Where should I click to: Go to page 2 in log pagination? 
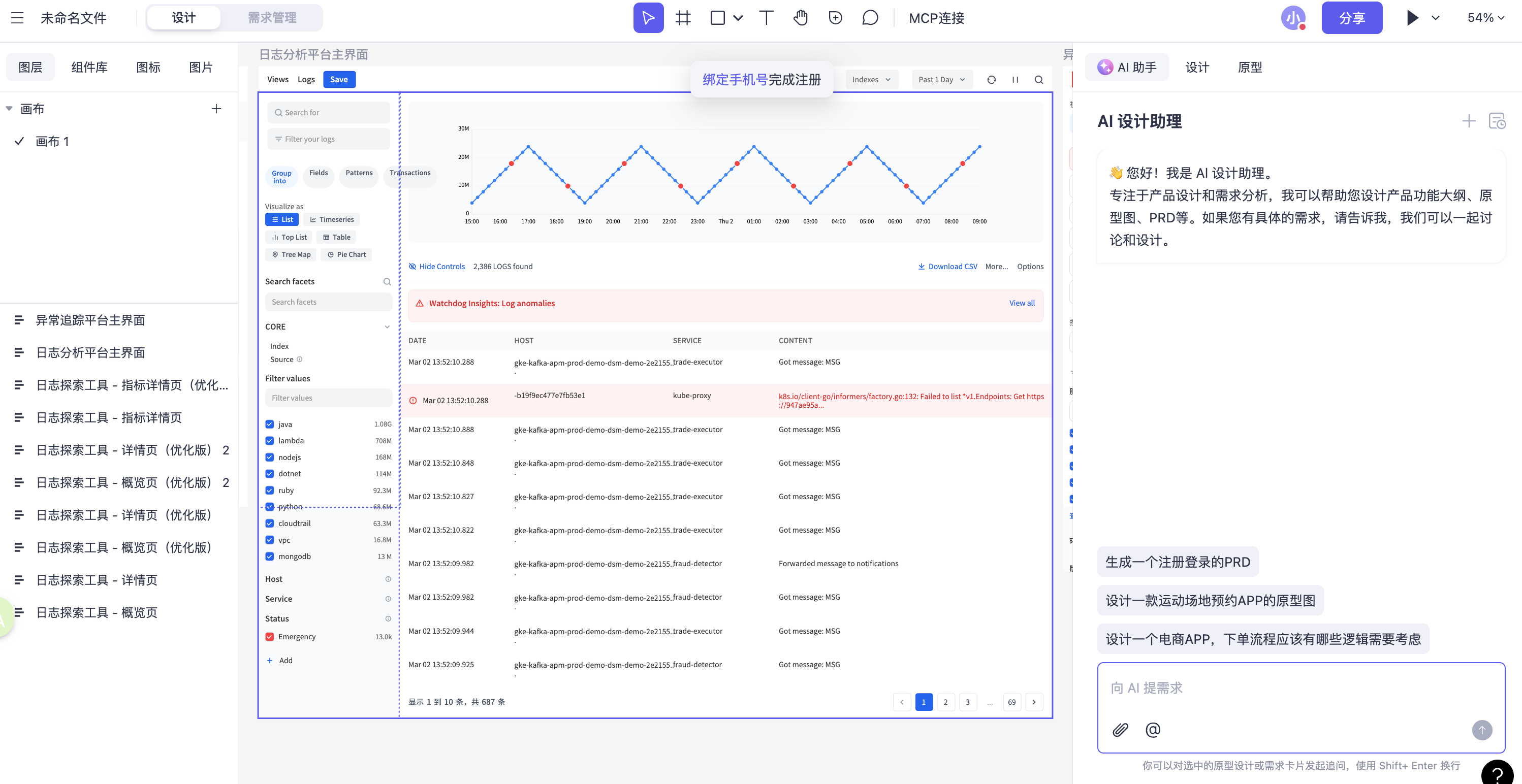pos(945,702)
